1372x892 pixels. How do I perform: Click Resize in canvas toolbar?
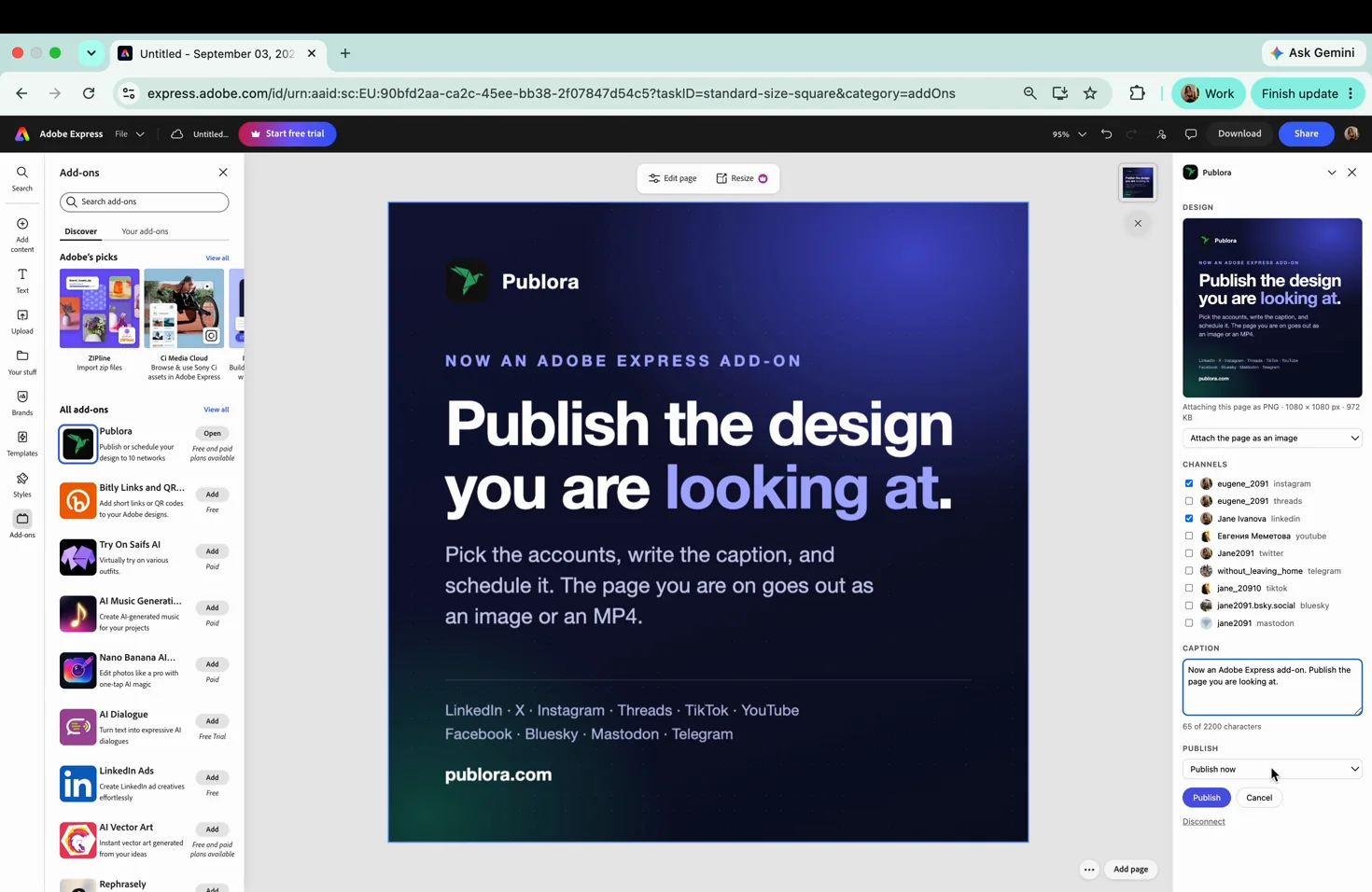click(x=742, y=178)
